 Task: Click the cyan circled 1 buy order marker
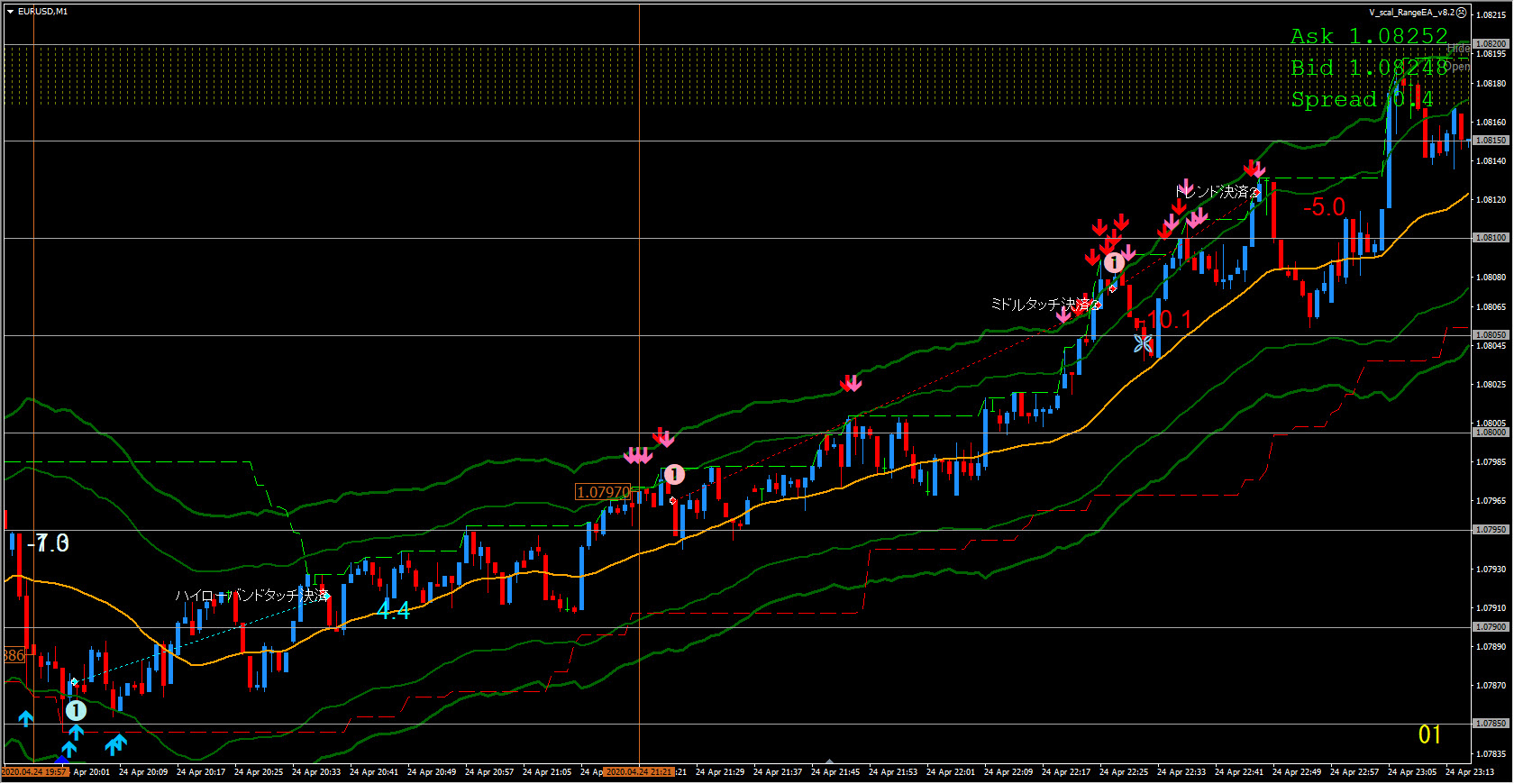click(76, 711)
